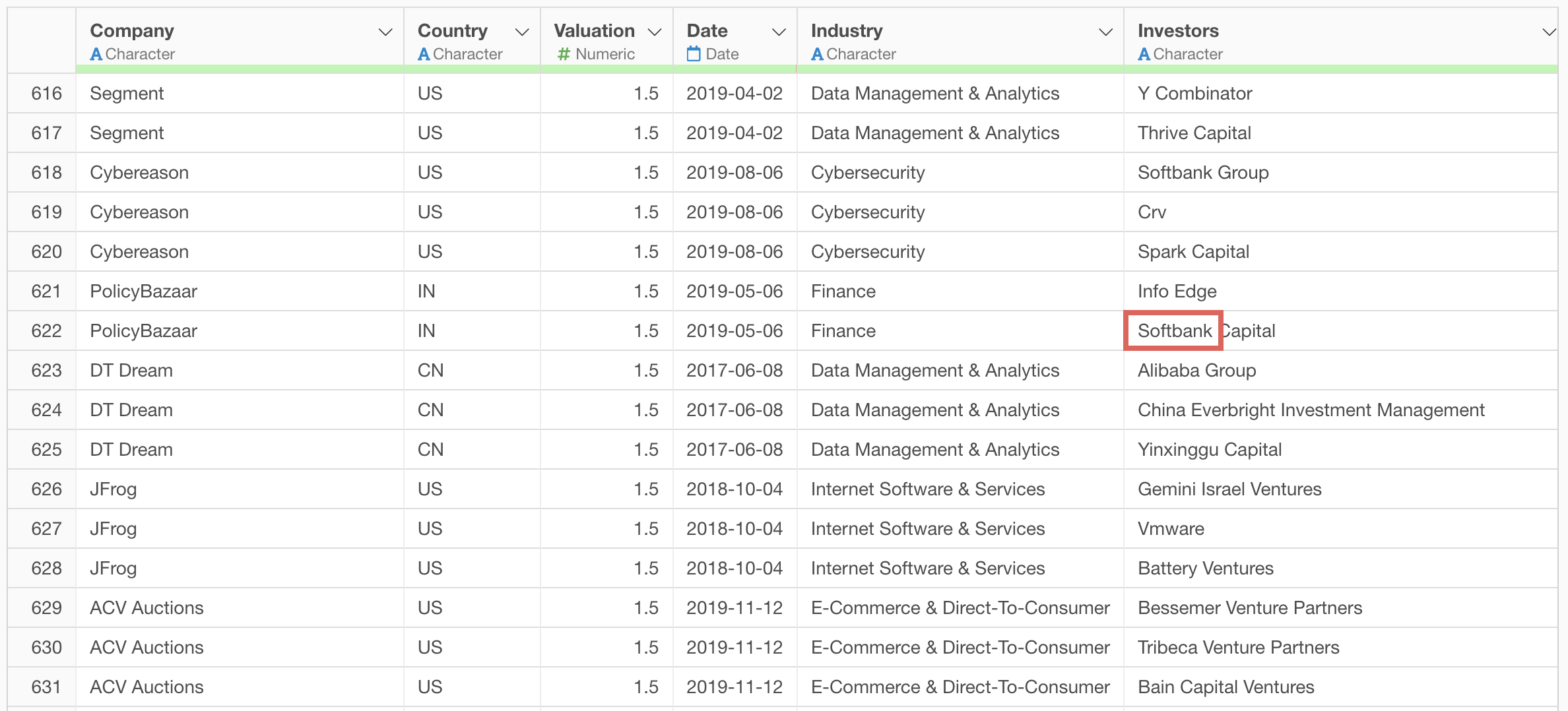Click the Spark Capital investor cell
Screen dimensions: 1568x711
pyautogui.click(x=1341, y=251)
